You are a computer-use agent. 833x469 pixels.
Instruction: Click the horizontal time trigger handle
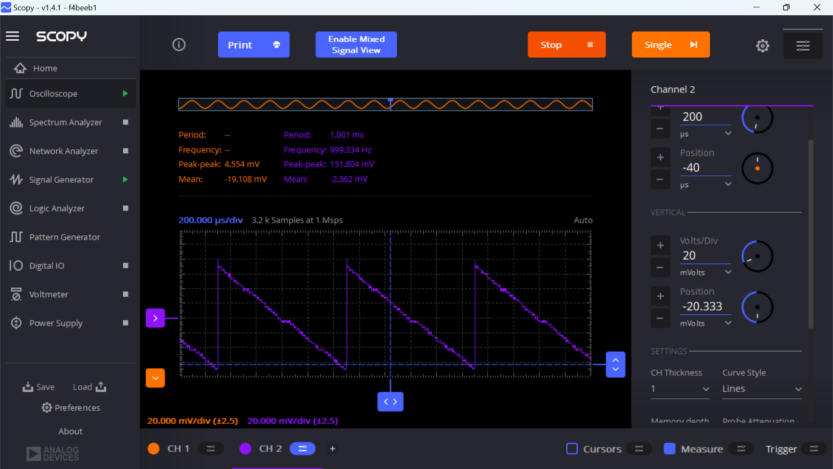point(390,402)
